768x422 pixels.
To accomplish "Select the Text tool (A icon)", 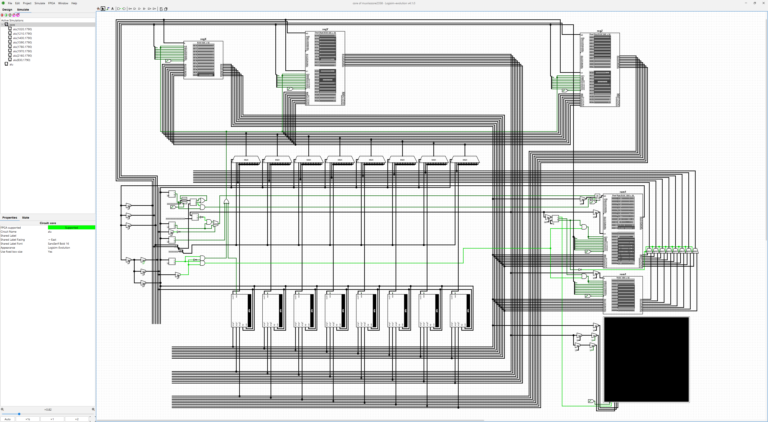I will point(113,8).
